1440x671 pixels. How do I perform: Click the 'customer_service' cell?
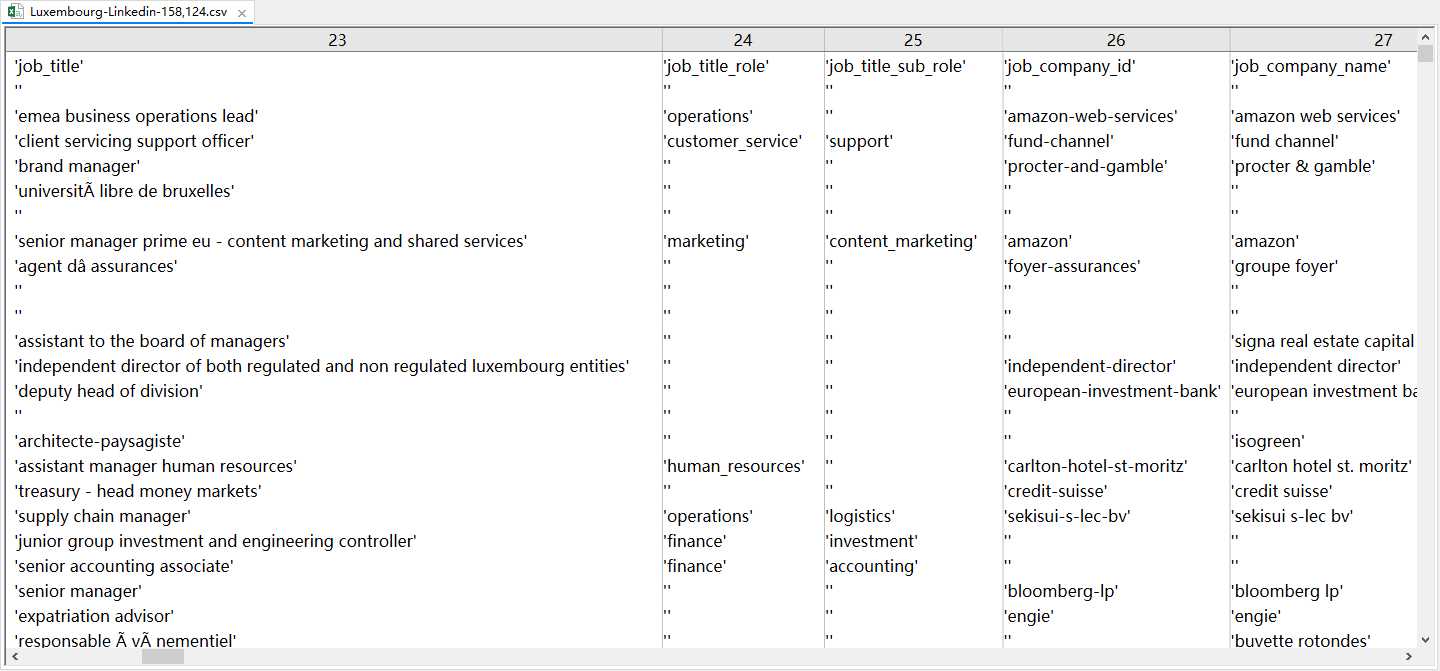tap(743, 141)
